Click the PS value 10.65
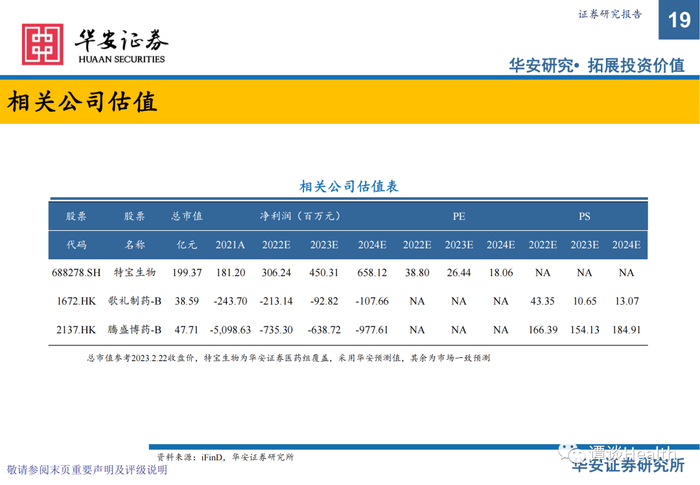 584,301
